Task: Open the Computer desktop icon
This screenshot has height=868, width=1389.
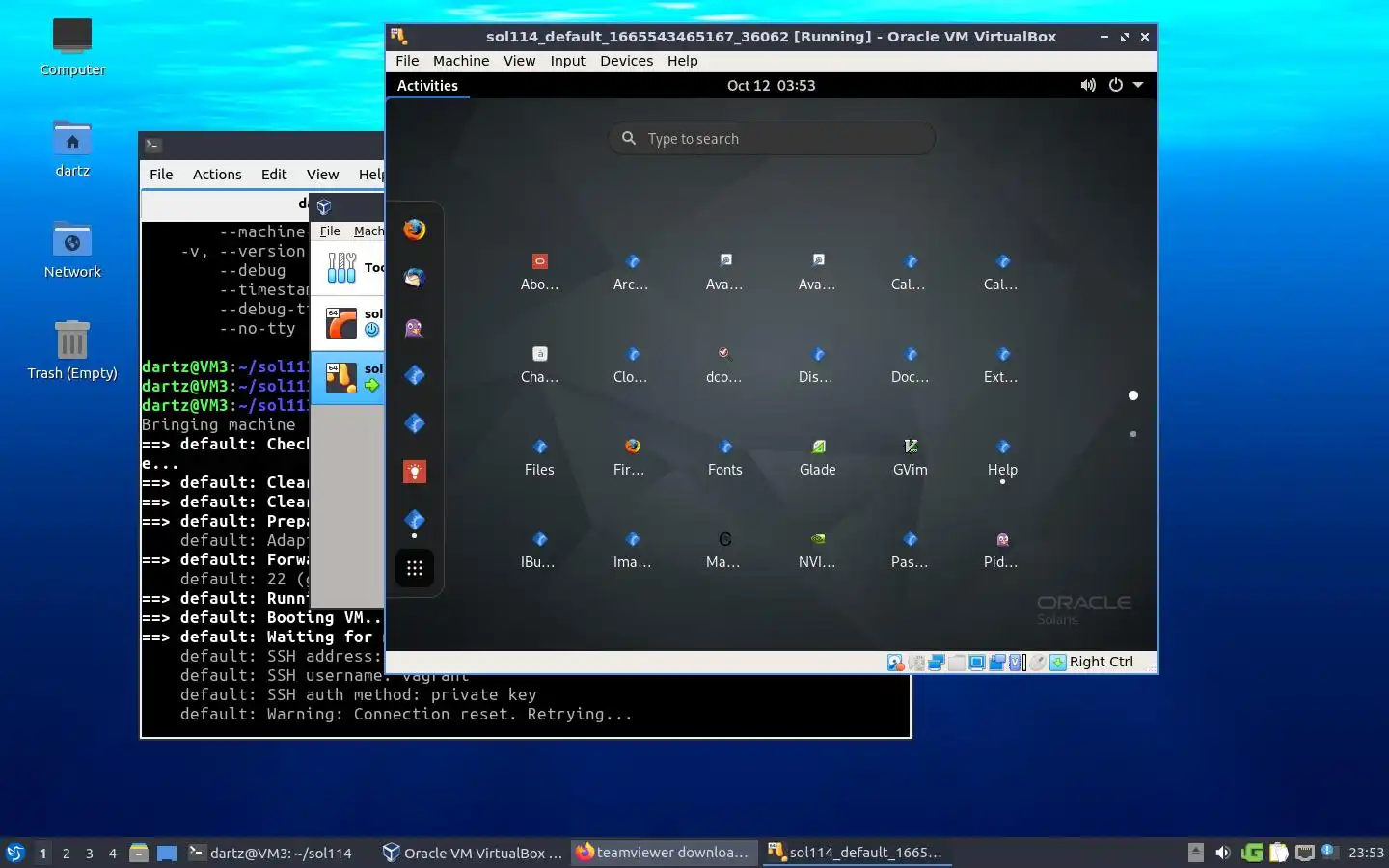Action: (72, 46)
